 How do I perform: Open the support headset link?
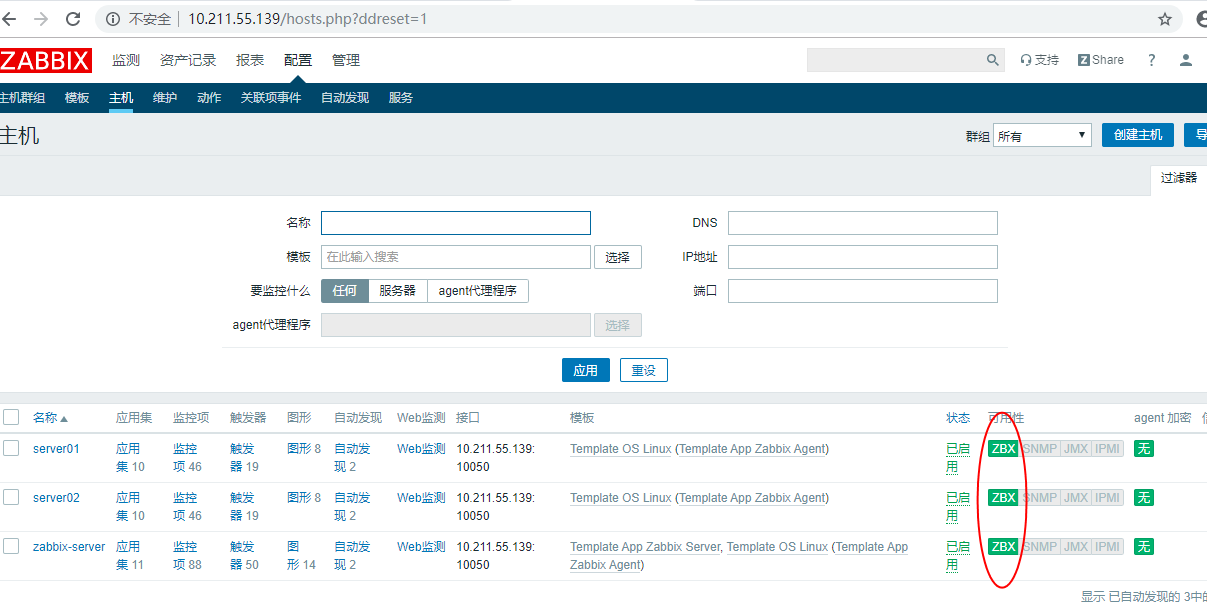point(1039,60)
